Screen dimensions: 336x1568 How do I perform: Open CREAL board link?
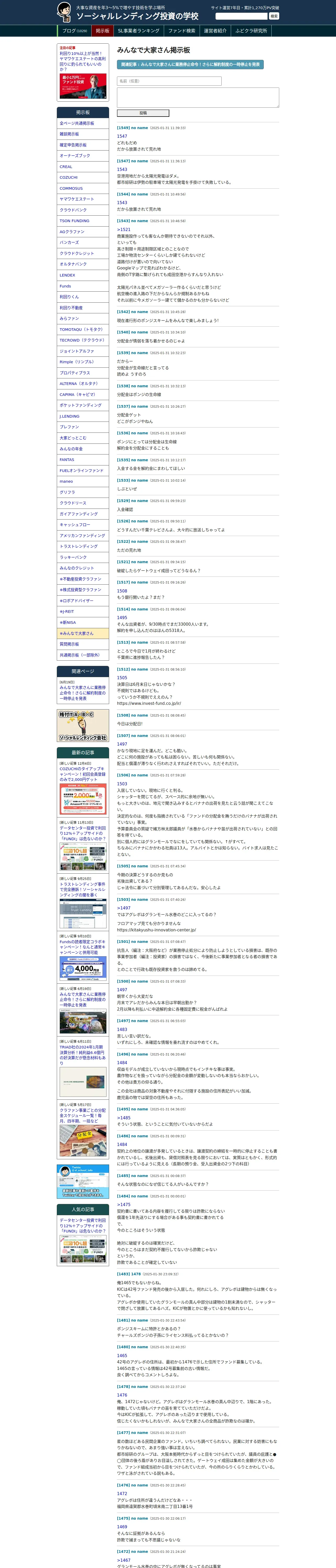pyautogui.click(x=83, y=167)
